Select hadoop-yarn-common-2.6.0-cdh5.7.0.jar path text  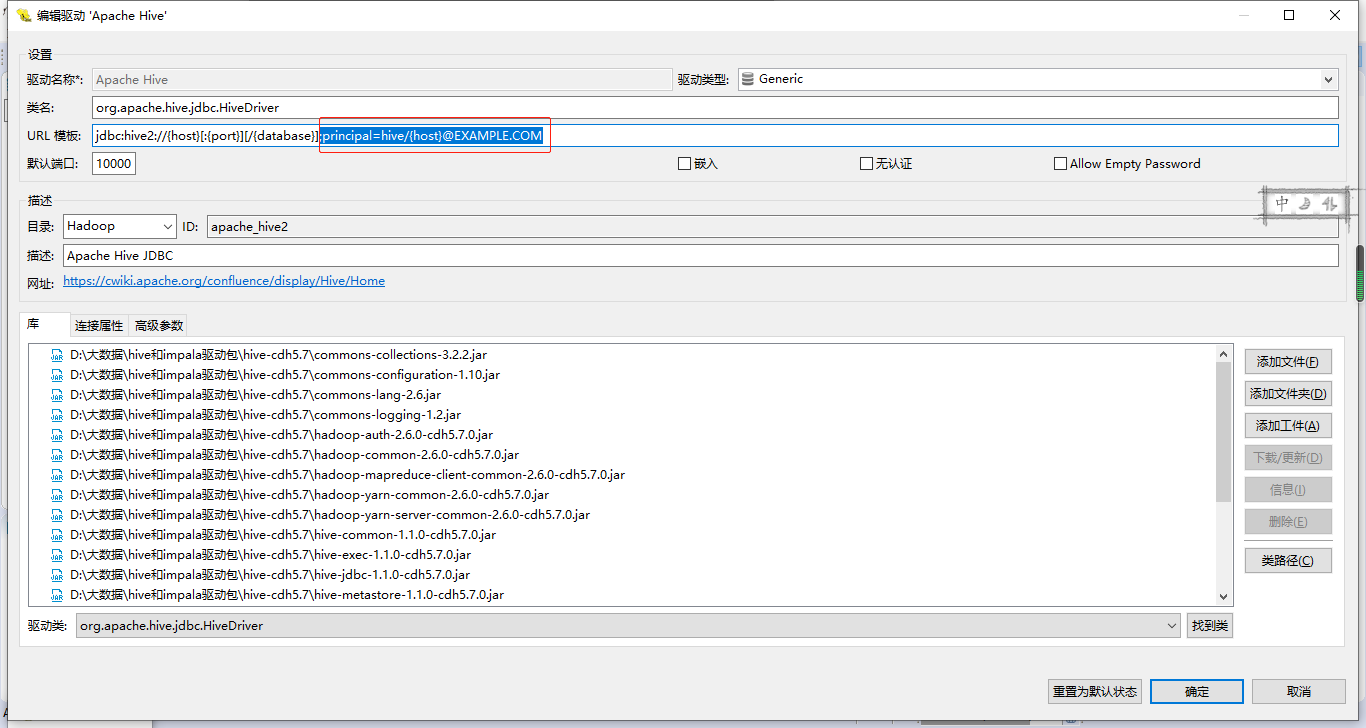[309, 495]
